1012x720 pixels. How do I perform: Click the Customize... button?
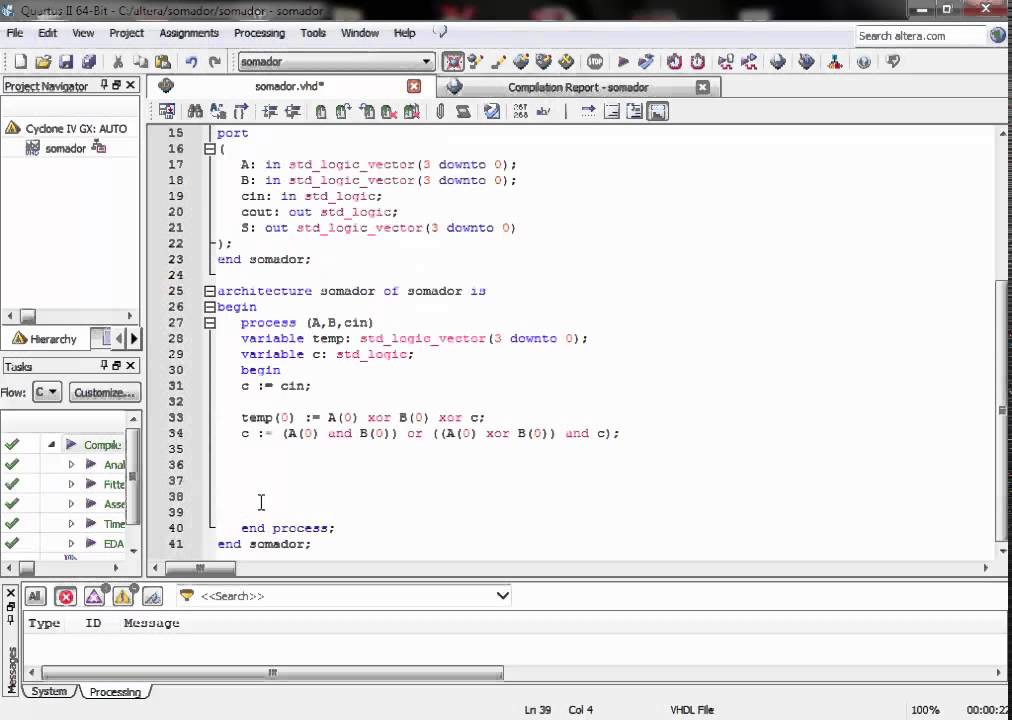[x=105, y=392]
